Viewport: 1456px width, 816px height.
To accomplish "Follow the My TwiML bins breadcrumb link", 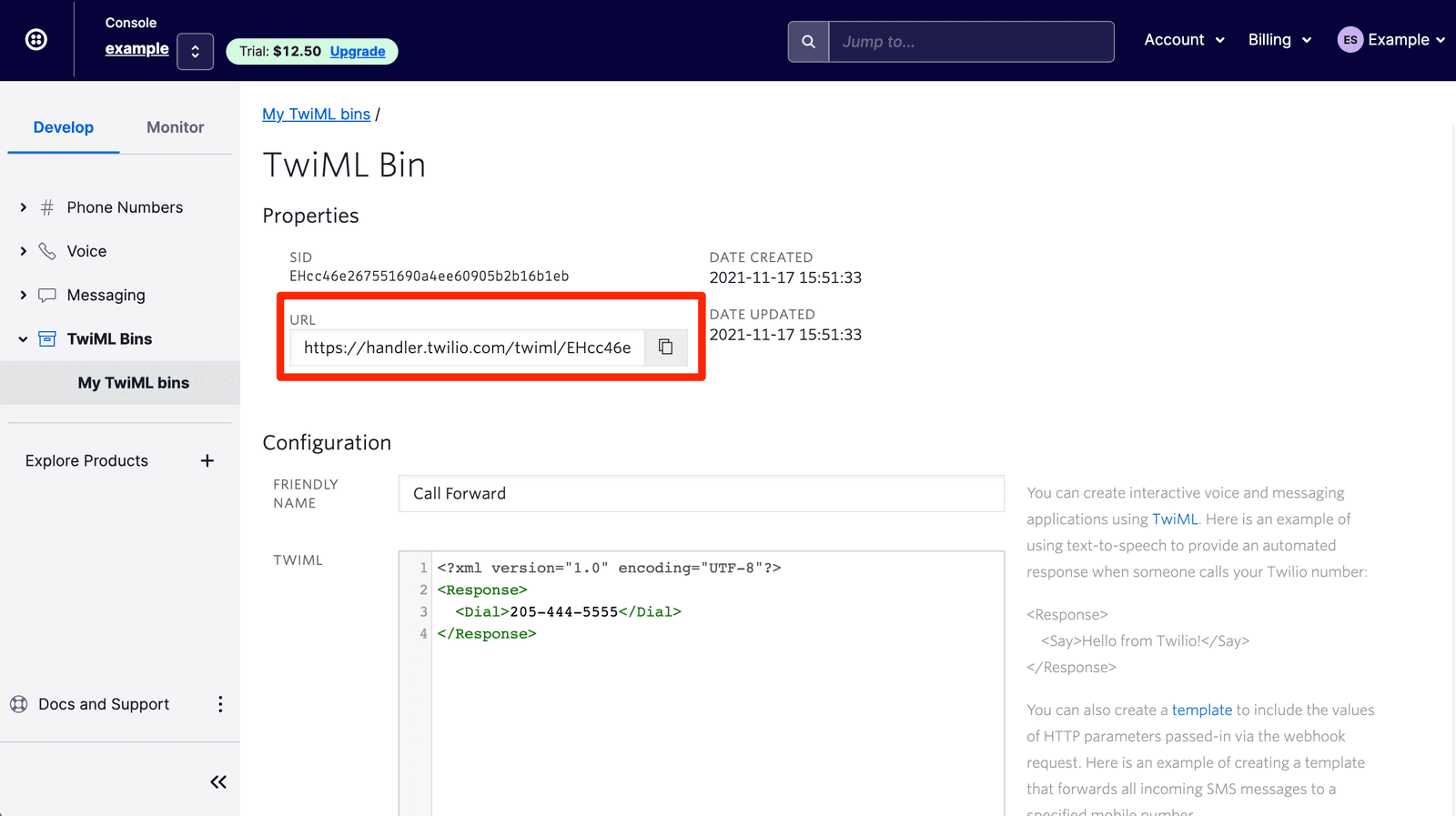I will point(316,114).
